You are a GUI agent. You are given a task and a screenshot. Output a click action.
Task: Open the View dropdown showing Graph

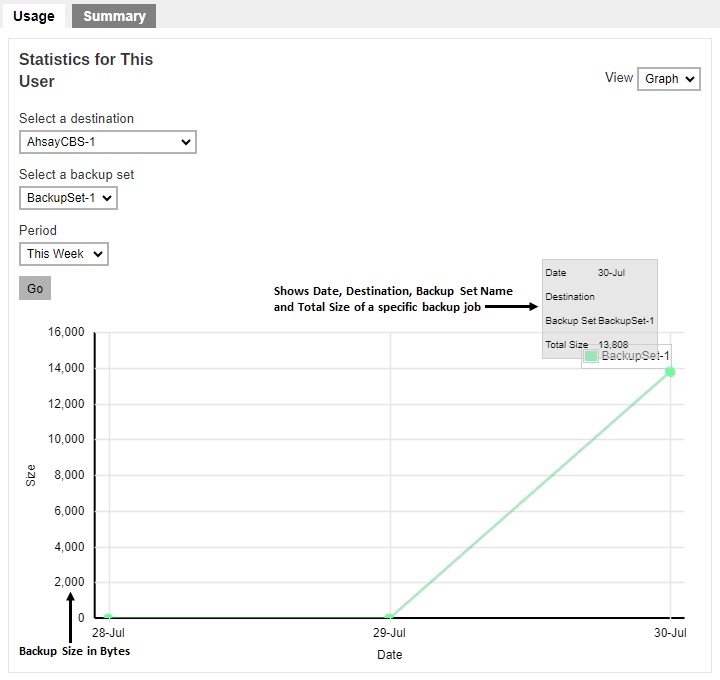click(x=669, y=79)
